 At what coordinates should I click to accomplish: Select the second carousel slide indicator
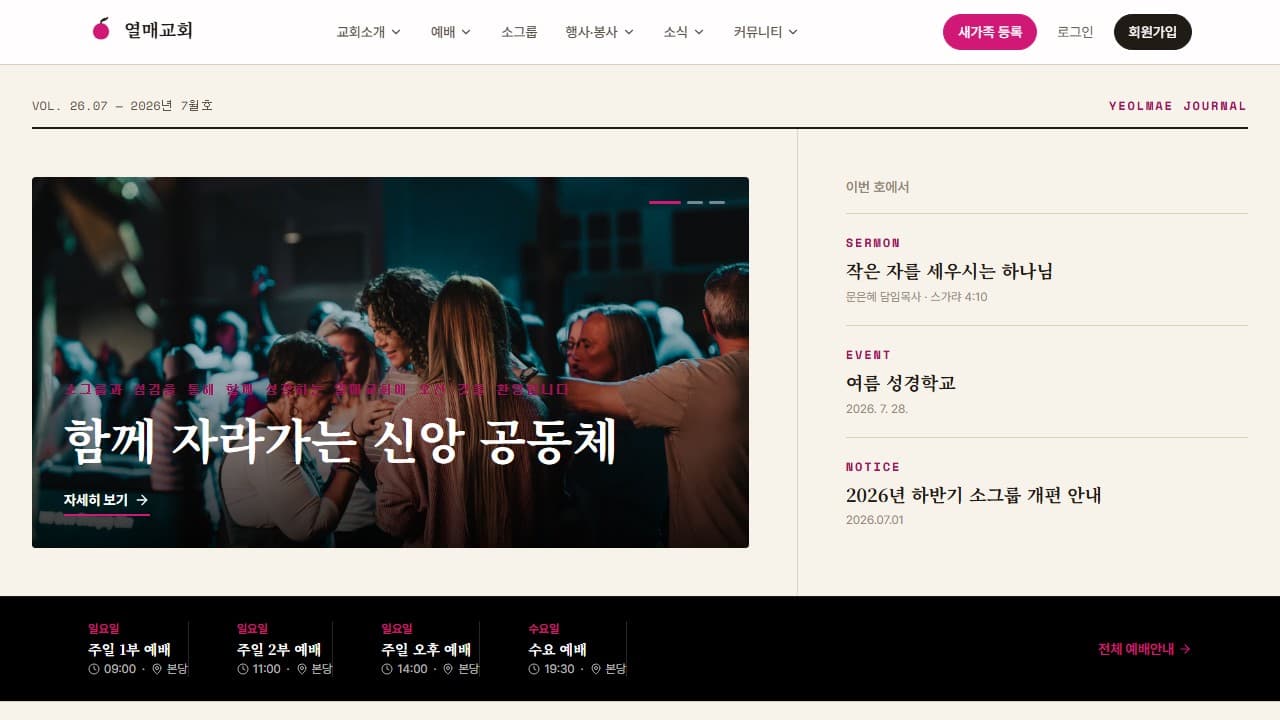(695, 202)
